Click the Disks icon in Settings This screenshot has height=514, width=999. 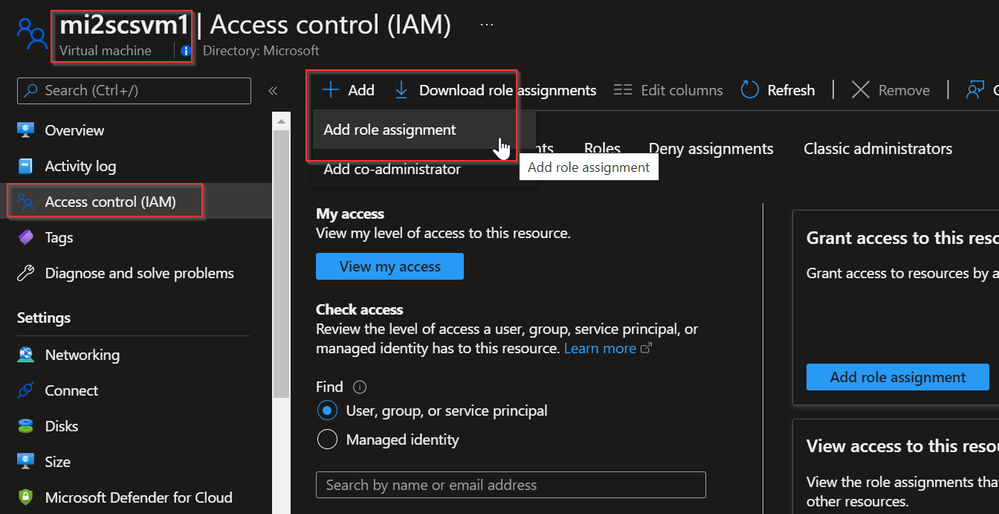(25, 426)
